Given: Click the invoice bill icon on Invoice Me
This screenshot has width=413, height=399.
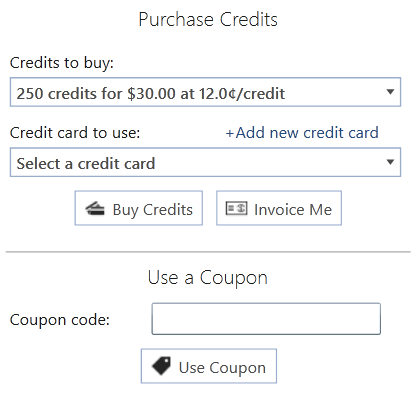Looking at the screenshot, I should click(236, 208).
